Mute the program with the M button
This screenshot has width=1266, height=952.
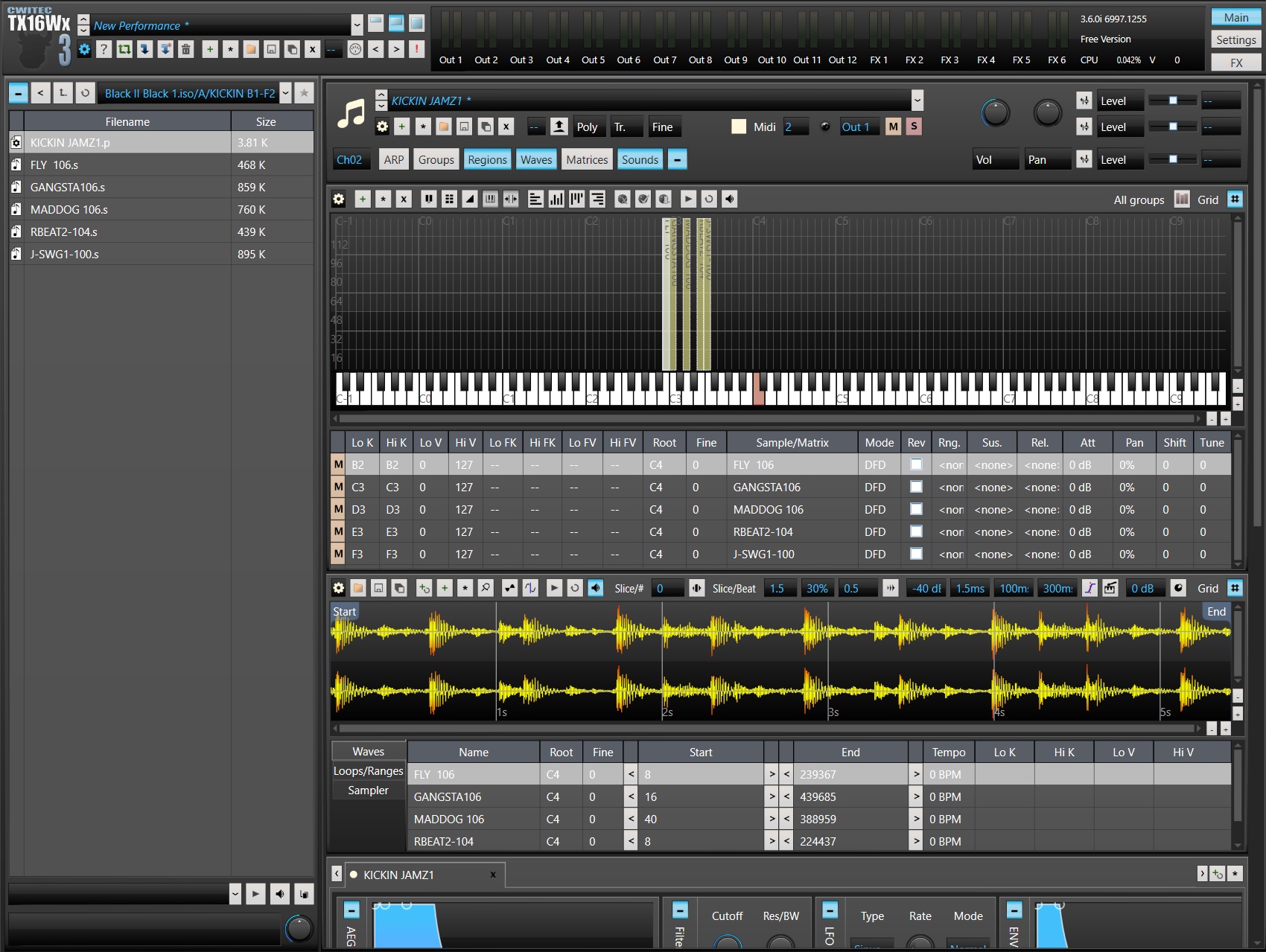coord(894,127)
